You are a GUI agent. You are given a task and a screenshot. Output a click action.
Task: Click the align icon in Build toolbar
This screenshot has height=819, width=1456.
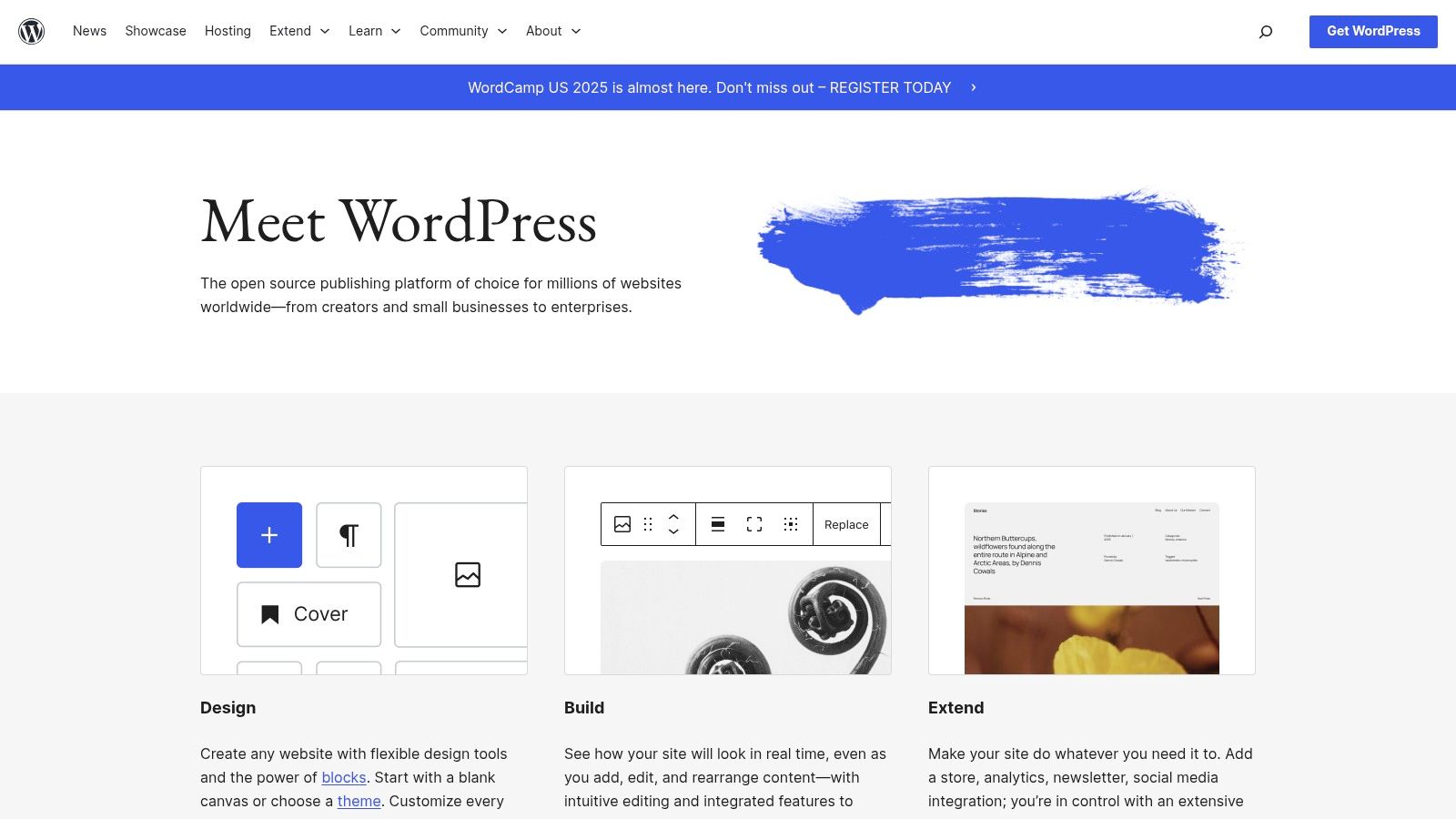tap(718, 524)
